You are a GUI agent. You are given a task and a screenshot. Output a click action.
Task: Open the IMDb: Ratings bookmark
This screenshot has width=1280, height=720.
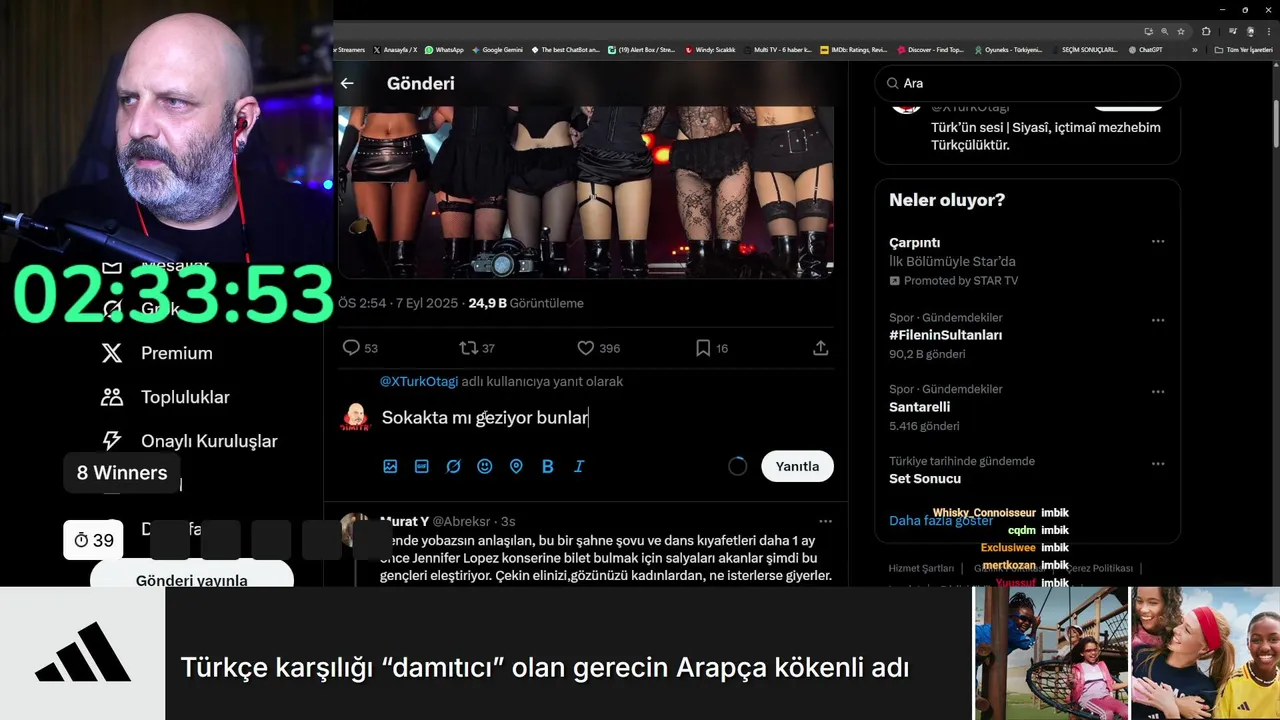pyautogui.click(x=853, y=49)
